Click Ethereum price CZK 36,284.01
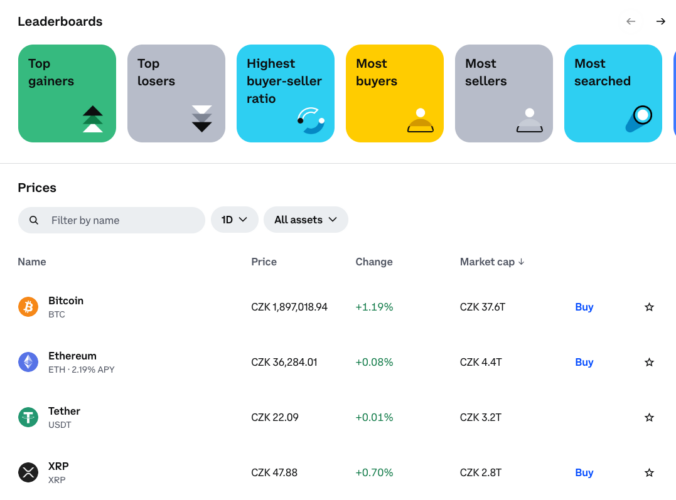The image size is (676, 500). 284,362
